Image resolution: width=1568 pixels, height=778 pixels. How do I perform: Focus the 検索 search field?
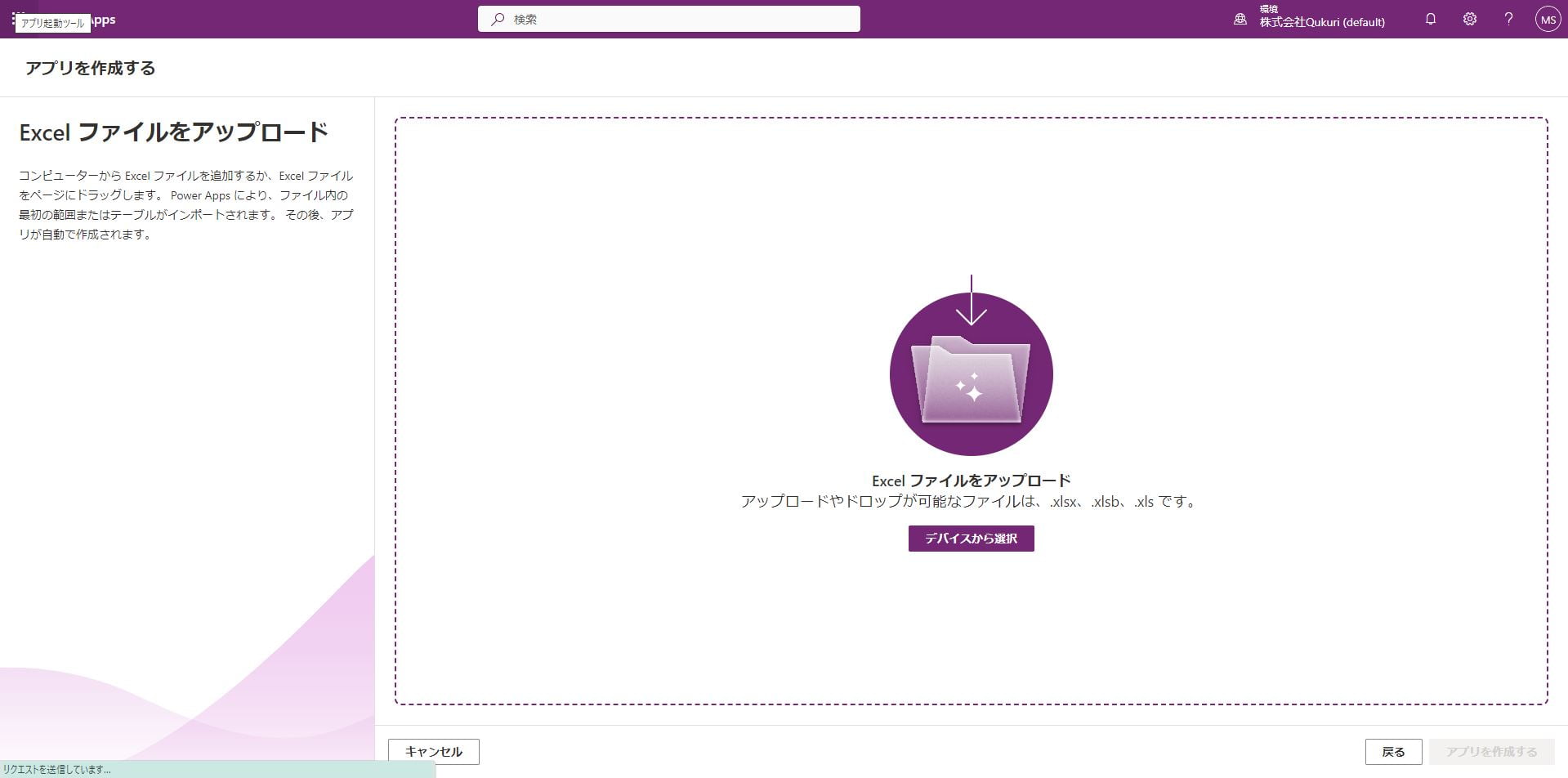(x=678, y=19)
